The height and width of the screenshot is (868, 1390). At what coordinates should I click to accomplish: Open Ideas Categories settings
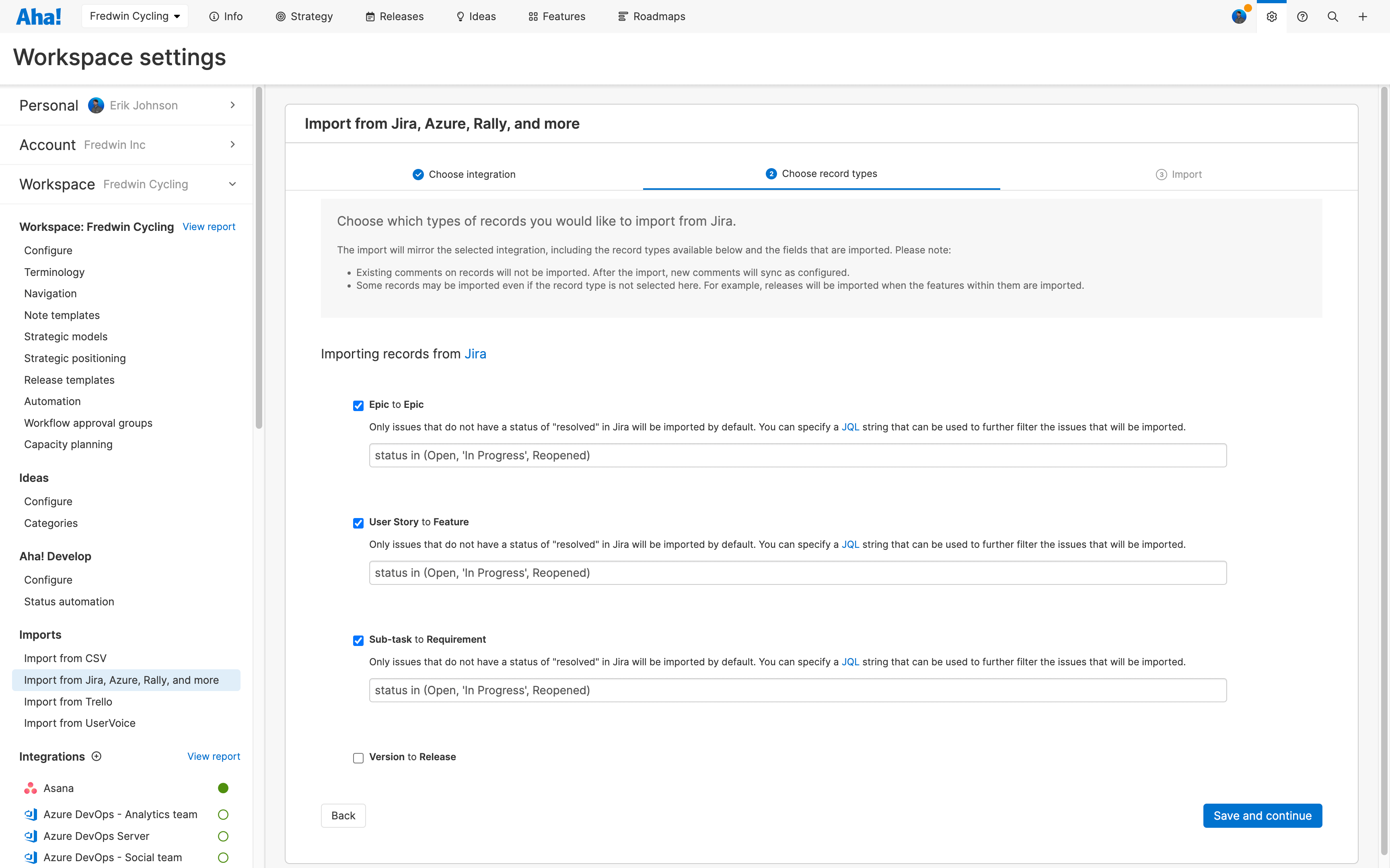pos(51,523)
